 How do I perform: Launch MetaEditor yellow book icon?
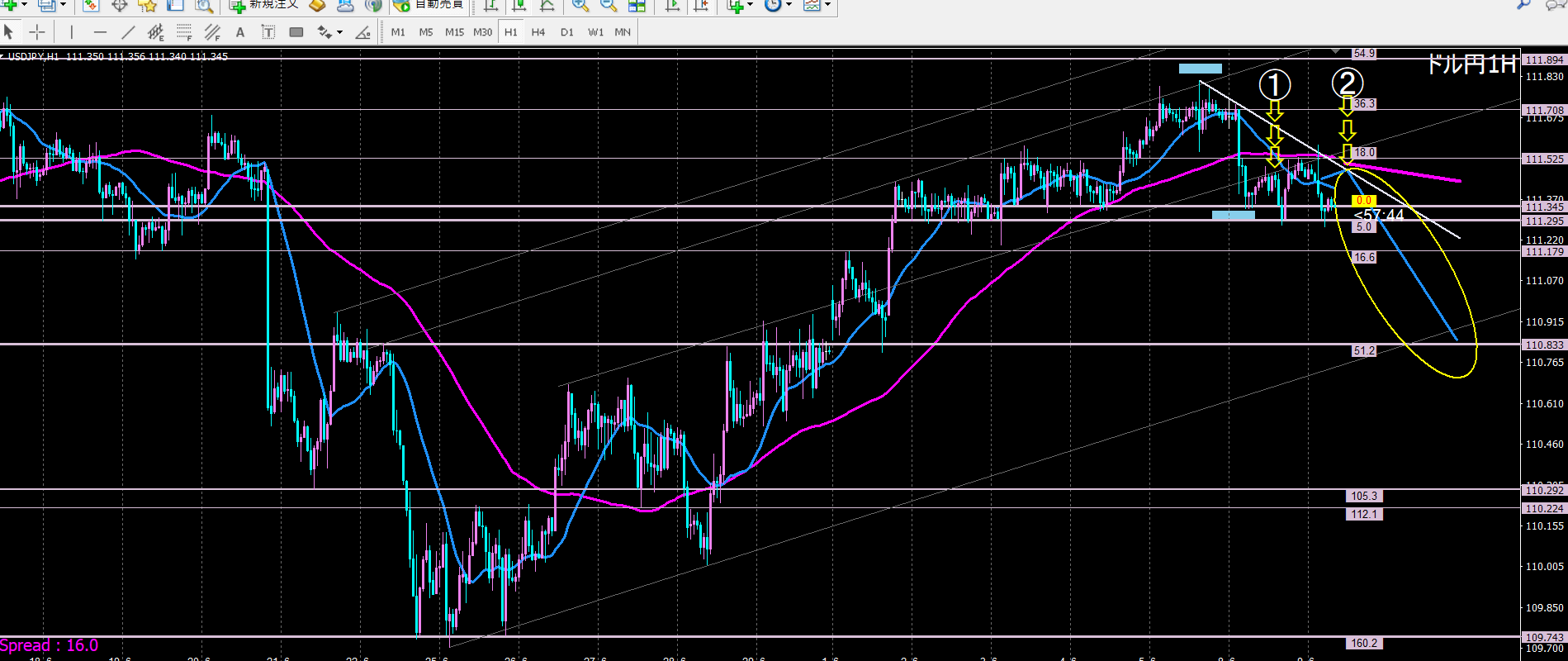317,5
